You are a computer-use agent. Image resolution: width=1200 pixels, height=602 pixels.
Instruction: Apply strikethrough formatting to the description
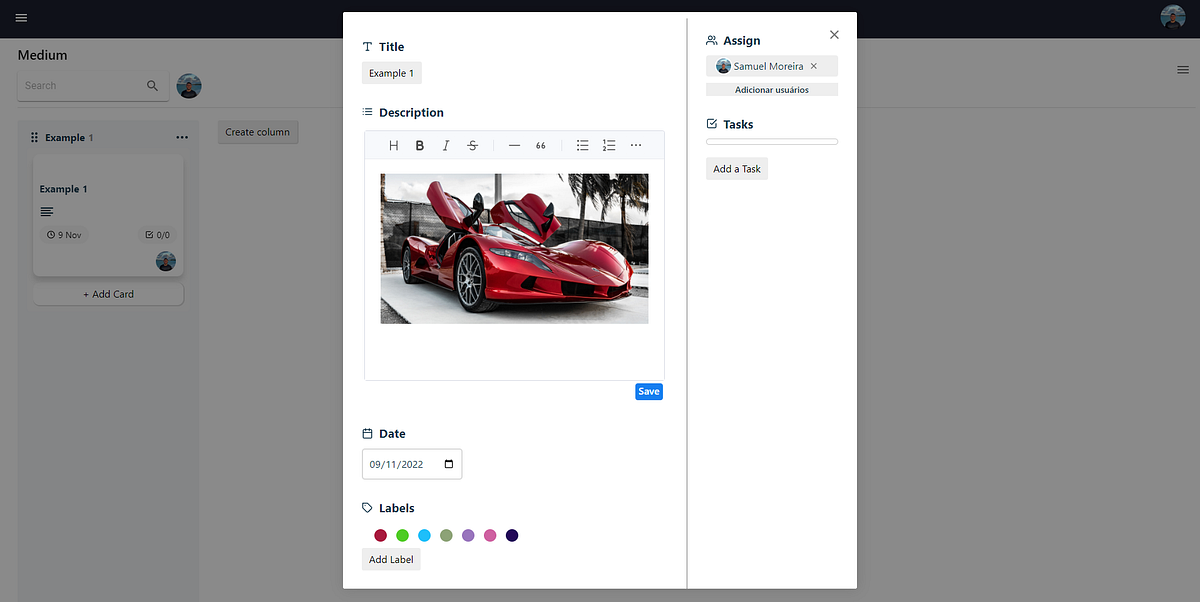pyautogui.click(x=471, y=145)
